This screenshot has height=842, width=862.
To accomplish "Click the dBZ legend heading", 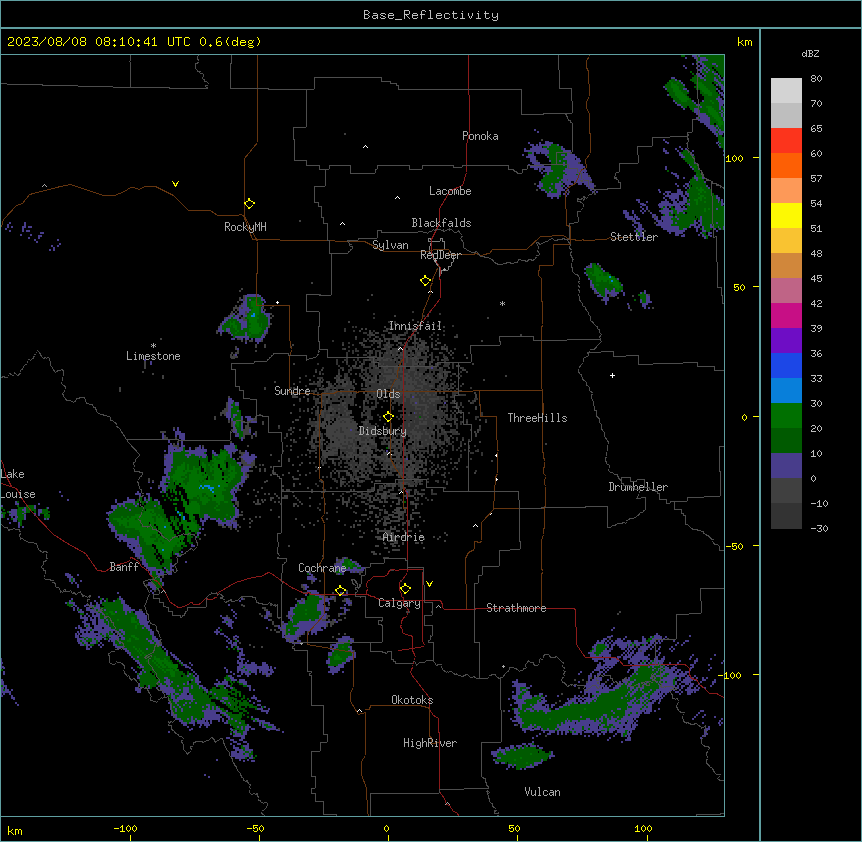I will tap(810, 53).
